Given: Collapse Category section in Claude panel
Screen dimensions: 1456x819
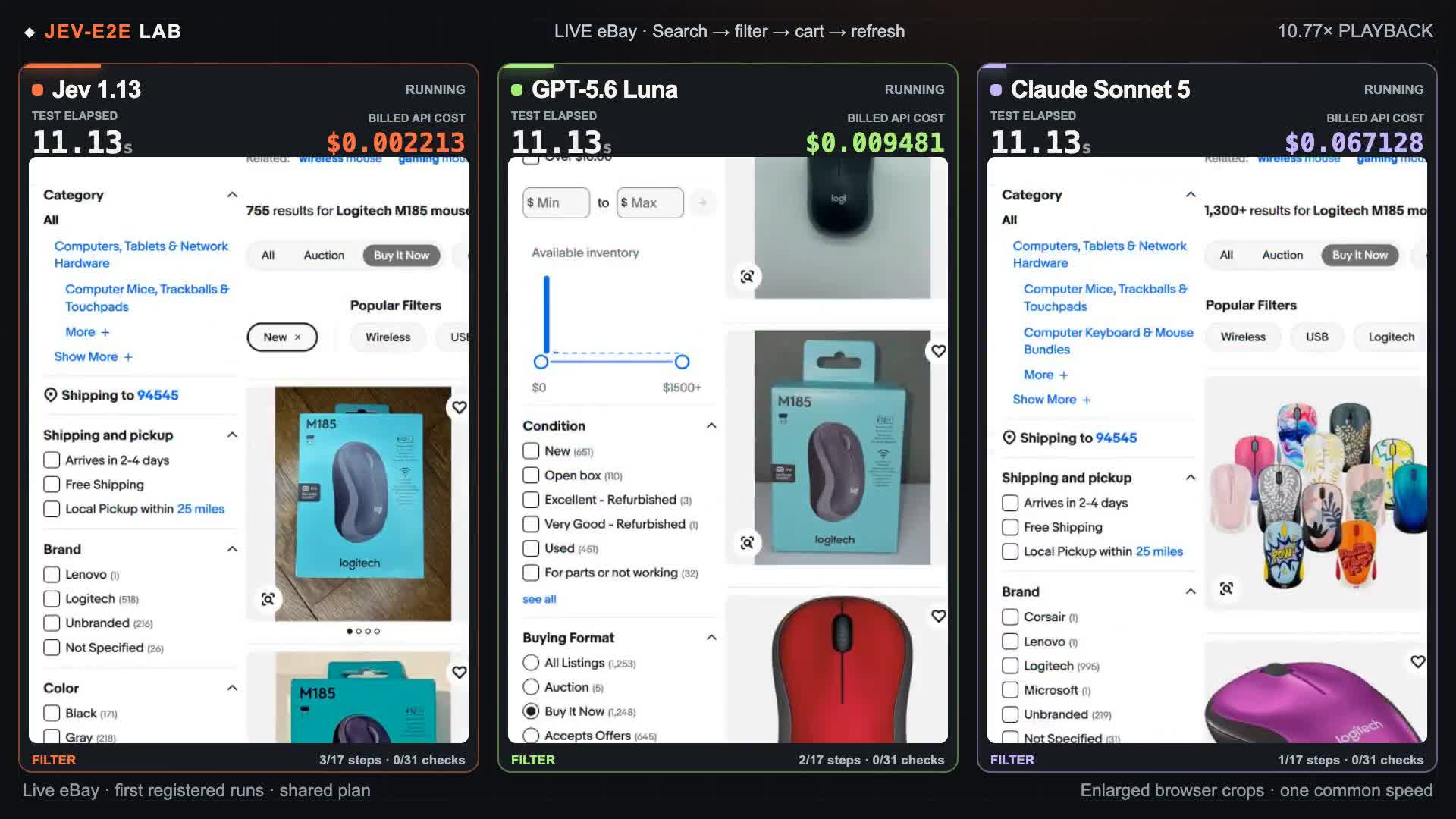Looking at the screenshot, I should pyautogui.click(x=1191, y=195).
